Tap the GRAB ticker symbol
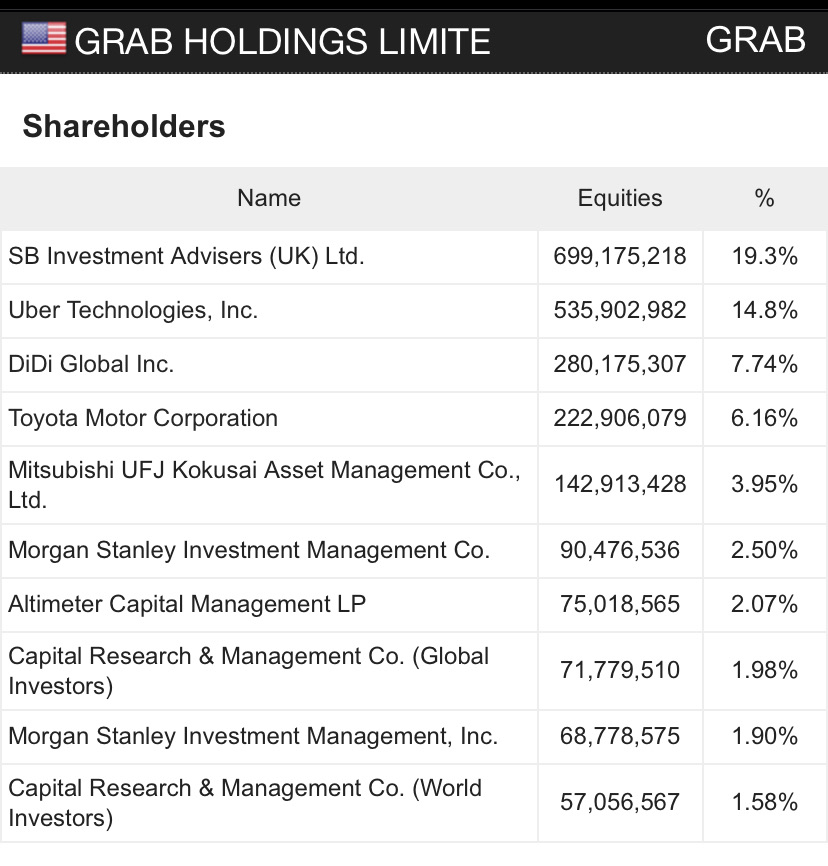 (x=755, y=39)
